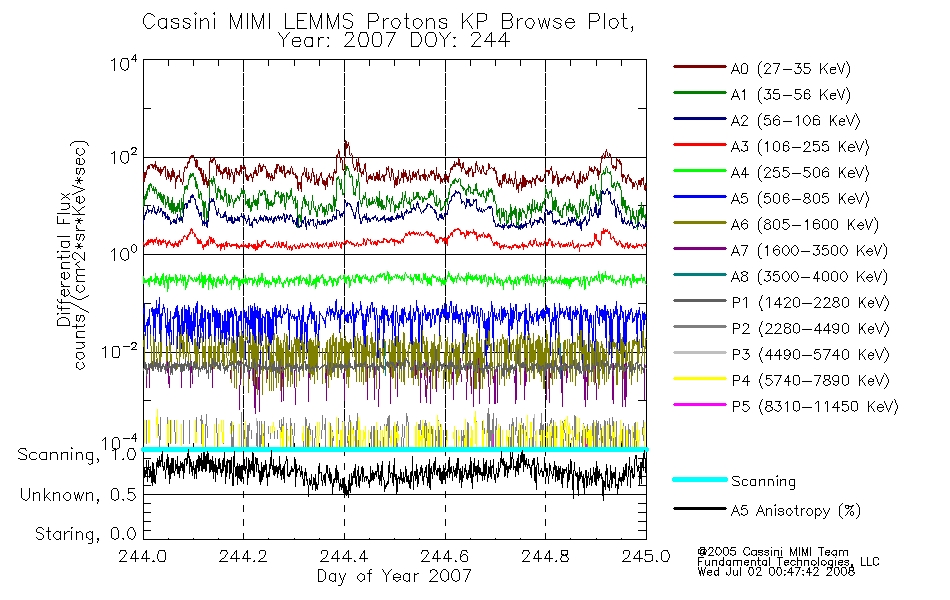Click the cyan Scanning legend line
This screenshot has height=600, width=950.
click(x=700, y=479)
